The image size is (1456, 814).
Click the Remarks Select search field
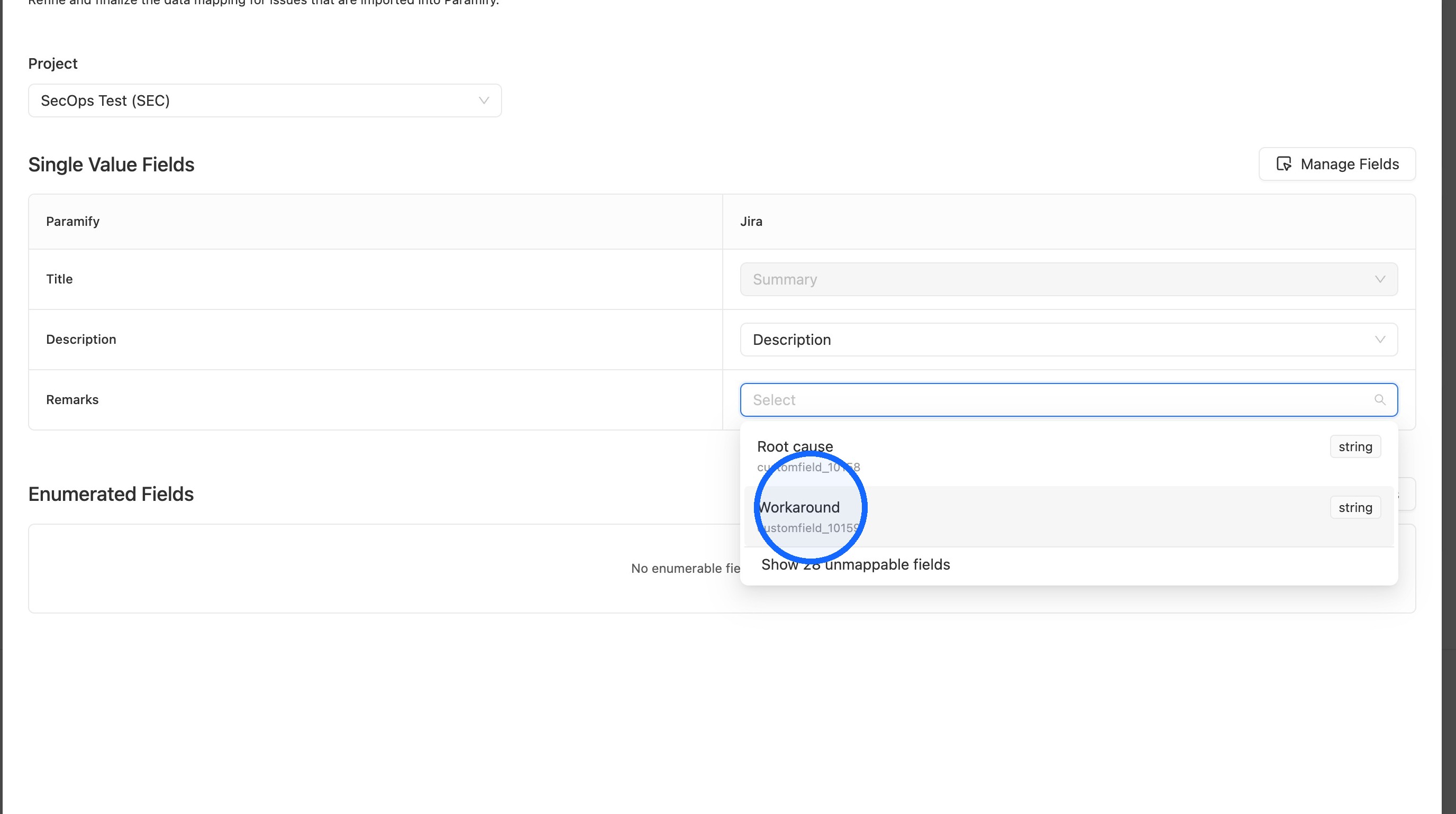point(1068,400)
